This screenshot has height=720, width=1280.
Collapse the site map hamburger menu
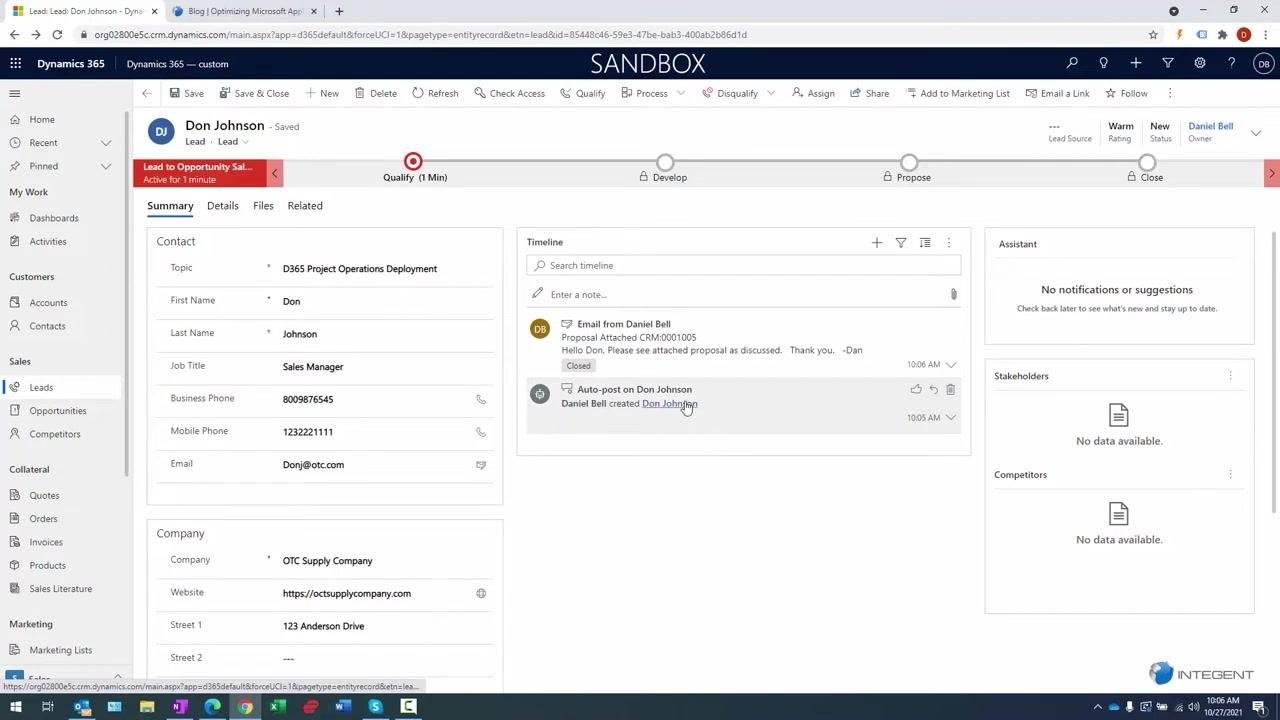pos(15,93)
